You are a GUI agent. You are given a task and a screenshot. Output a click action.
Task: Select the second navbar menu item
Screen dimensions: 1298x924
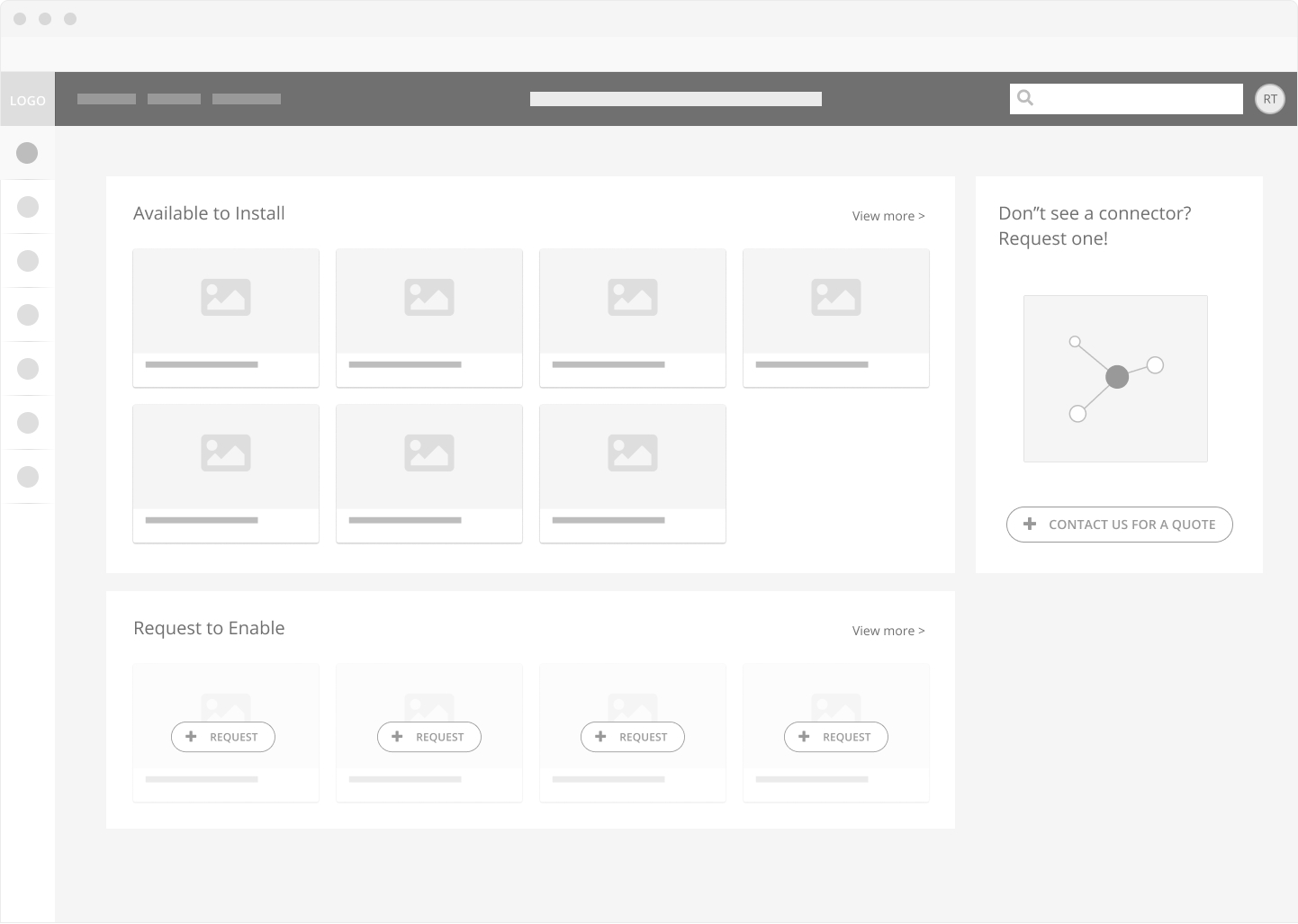[x=174, y=98]
